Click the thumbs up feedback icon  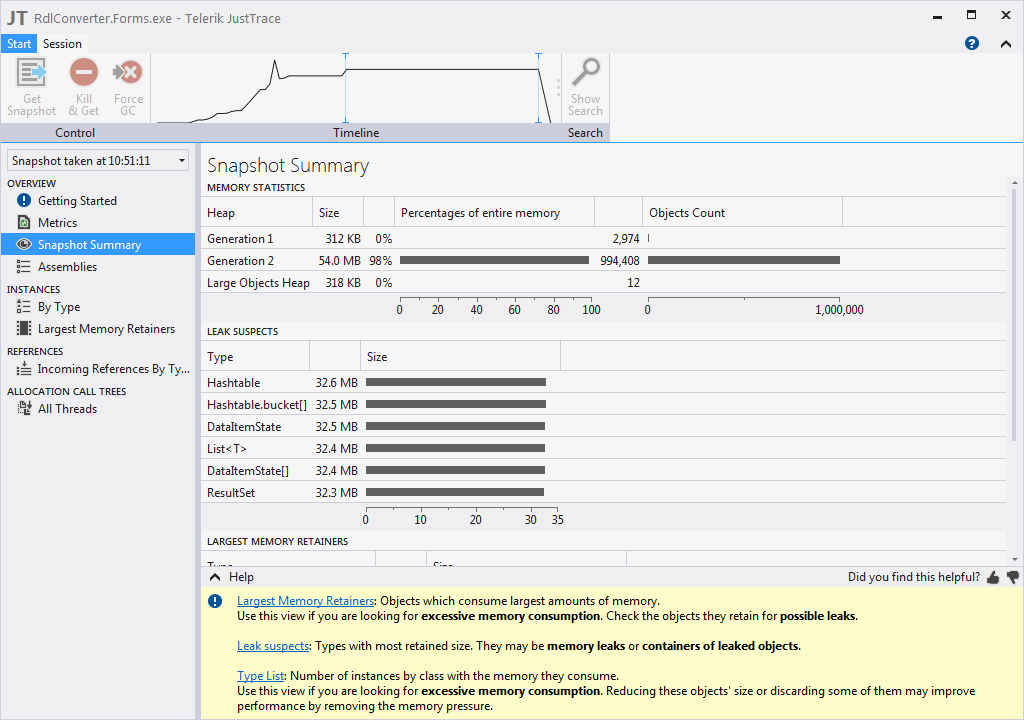(x=993, y=577)
